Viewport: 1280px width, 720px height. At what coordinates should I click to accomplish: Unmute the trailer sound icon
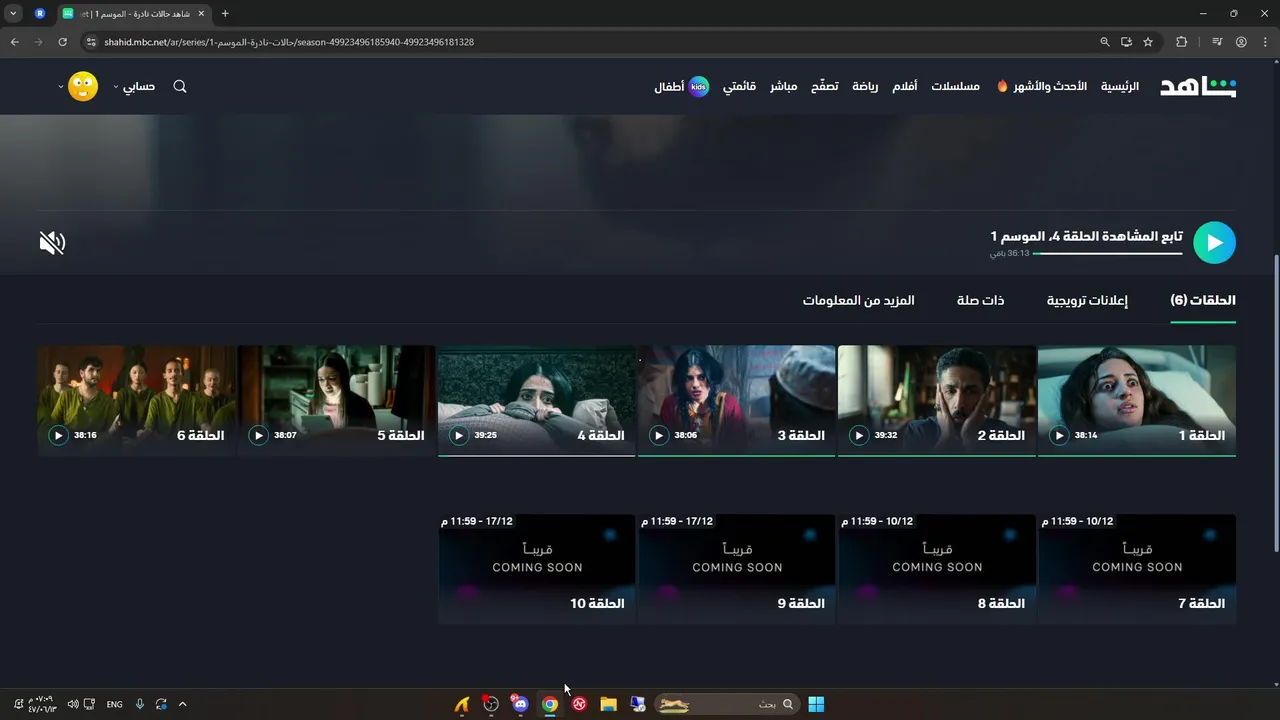point(52,243)
